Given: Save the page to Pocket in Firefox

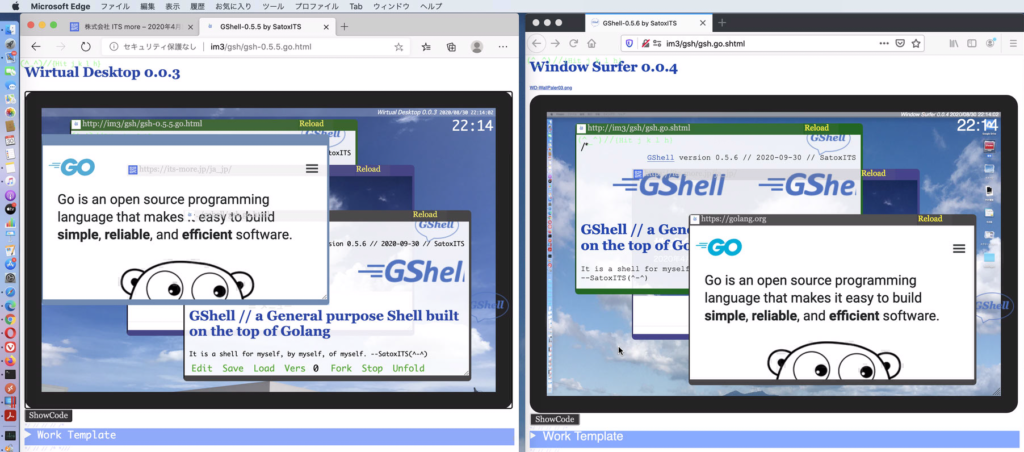Looking at the screenshot, I should (x=899, y=43).
